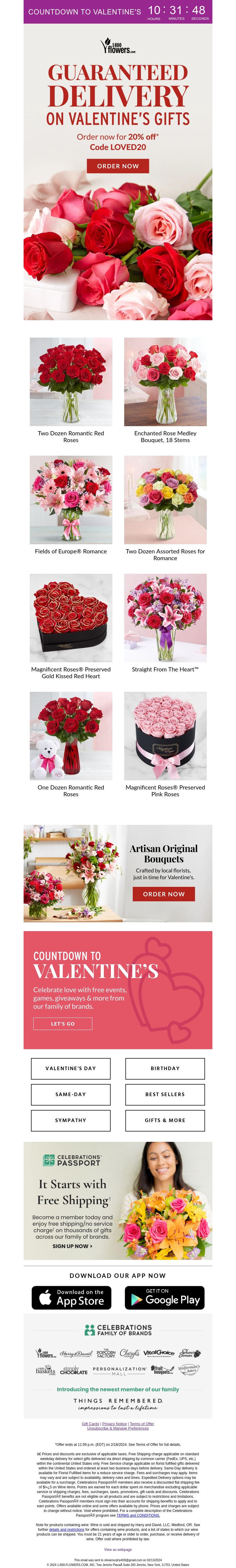The width and height of the screenshot is (236, 1568).
Task: Open the Two Dozen Romantic Red Roses image
Action: 71,382
